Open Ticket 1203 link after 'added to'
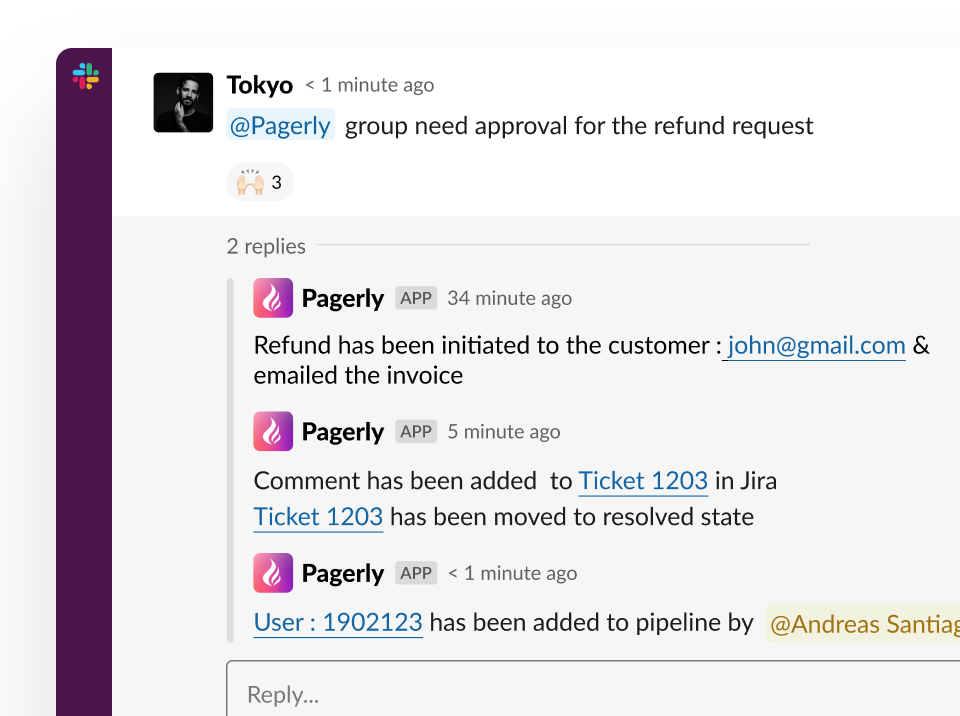The height and width of the screenshot is (716, 960). point(643,481)
